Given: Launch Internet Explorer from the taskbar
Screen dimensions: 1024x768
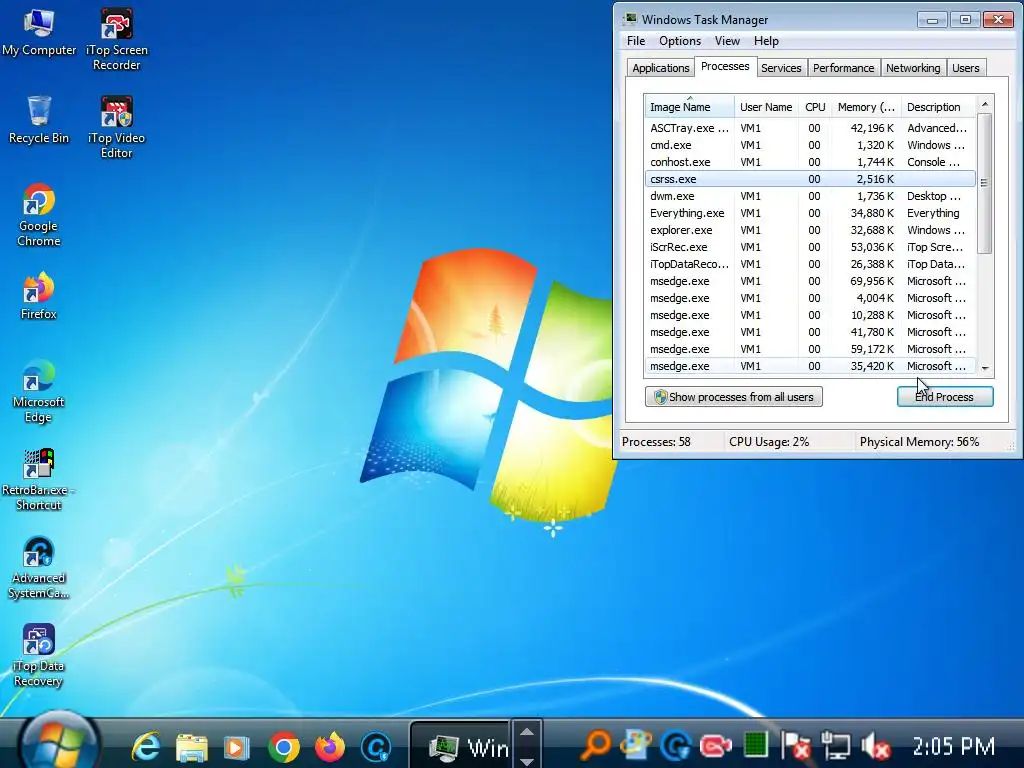Looking at the screenshot, I should click(146, 746).
